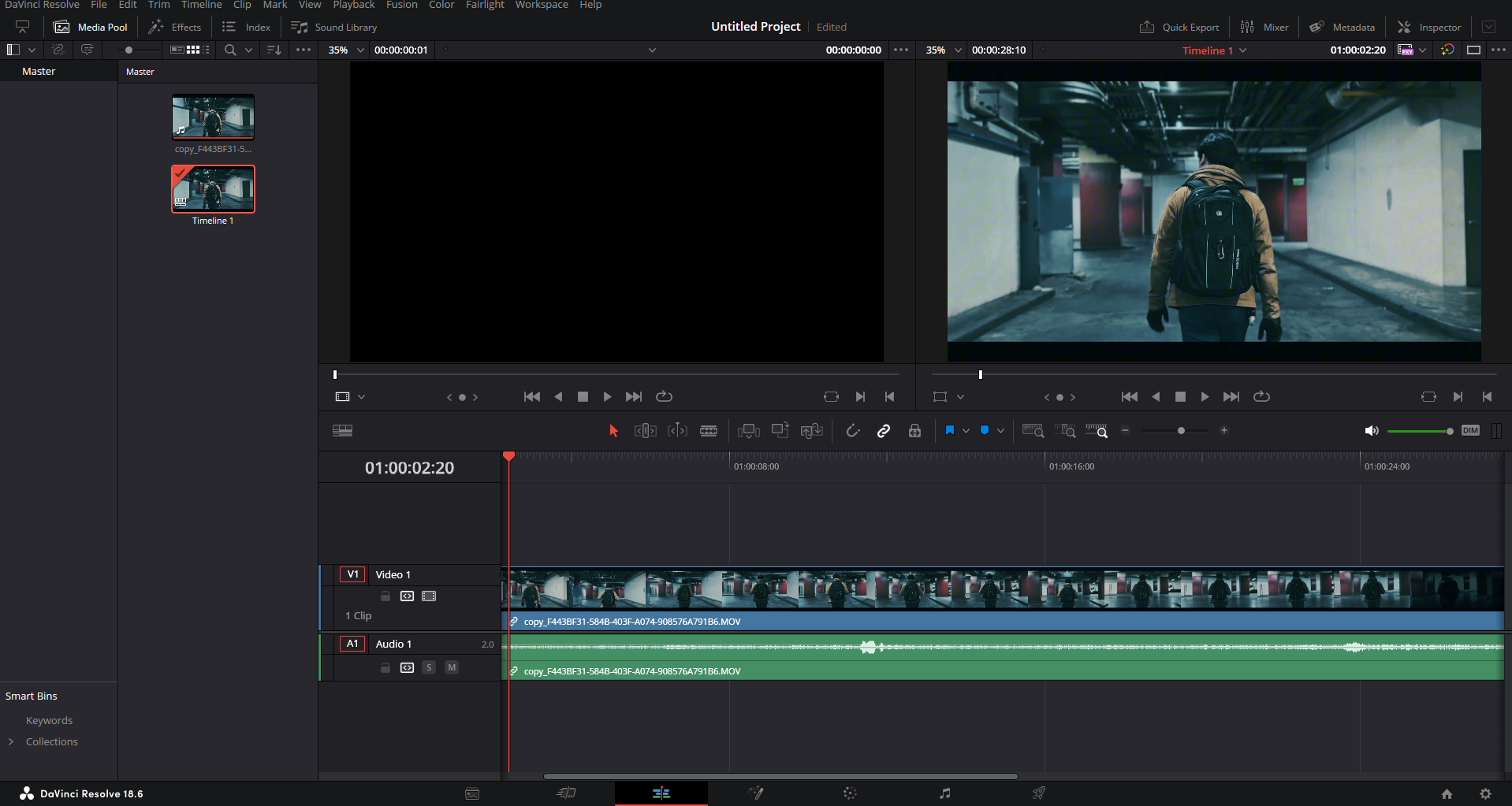The width and height of the screenshot is (1512, 806).
Task: Click timeline zoom plus button
Action: click(x=1223, y=430)
